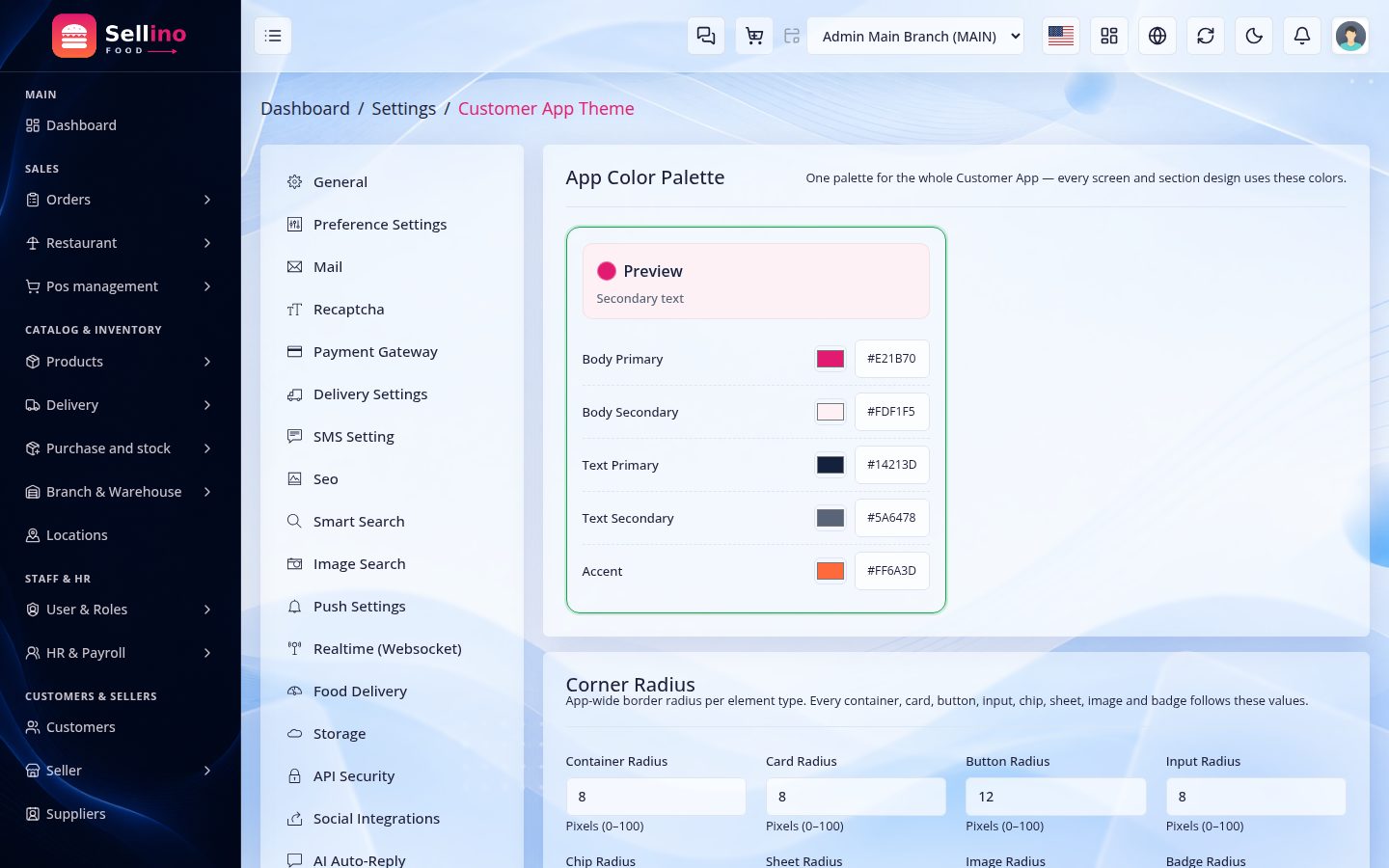Image resolution: width=1389 pixels, height=868 pixels.
Task: Focus the Button Radius input field
Action: (1056, 797)
